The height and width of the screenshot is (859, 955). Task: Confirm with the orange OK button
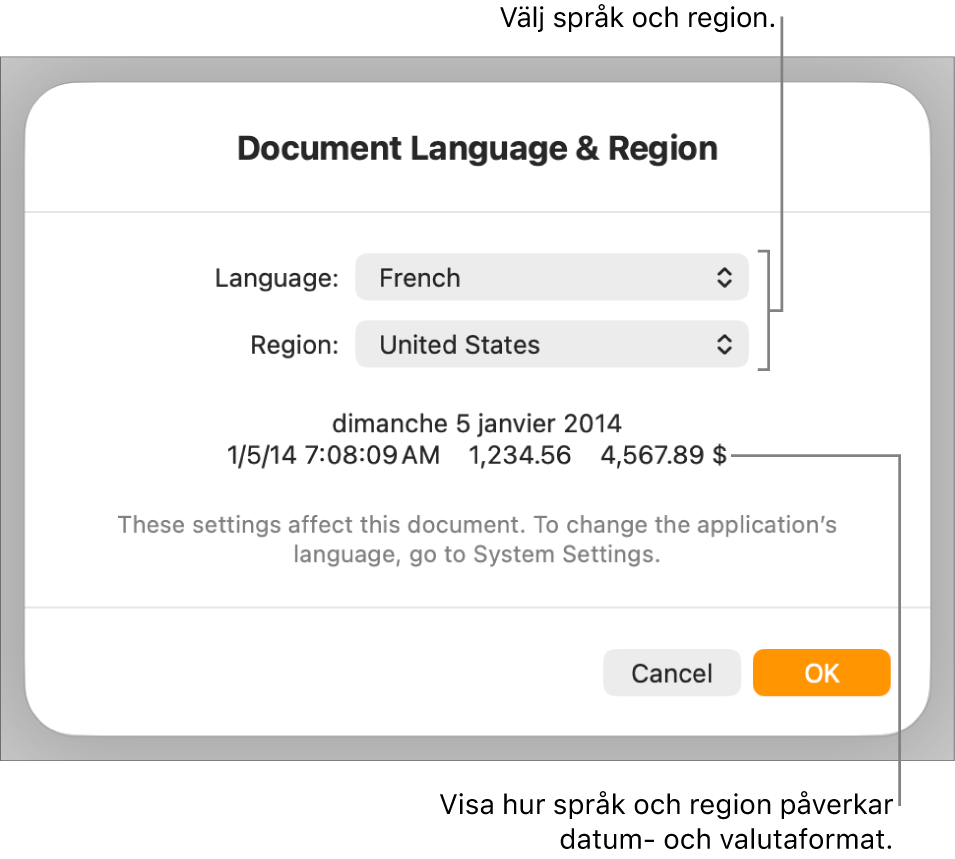822,673
